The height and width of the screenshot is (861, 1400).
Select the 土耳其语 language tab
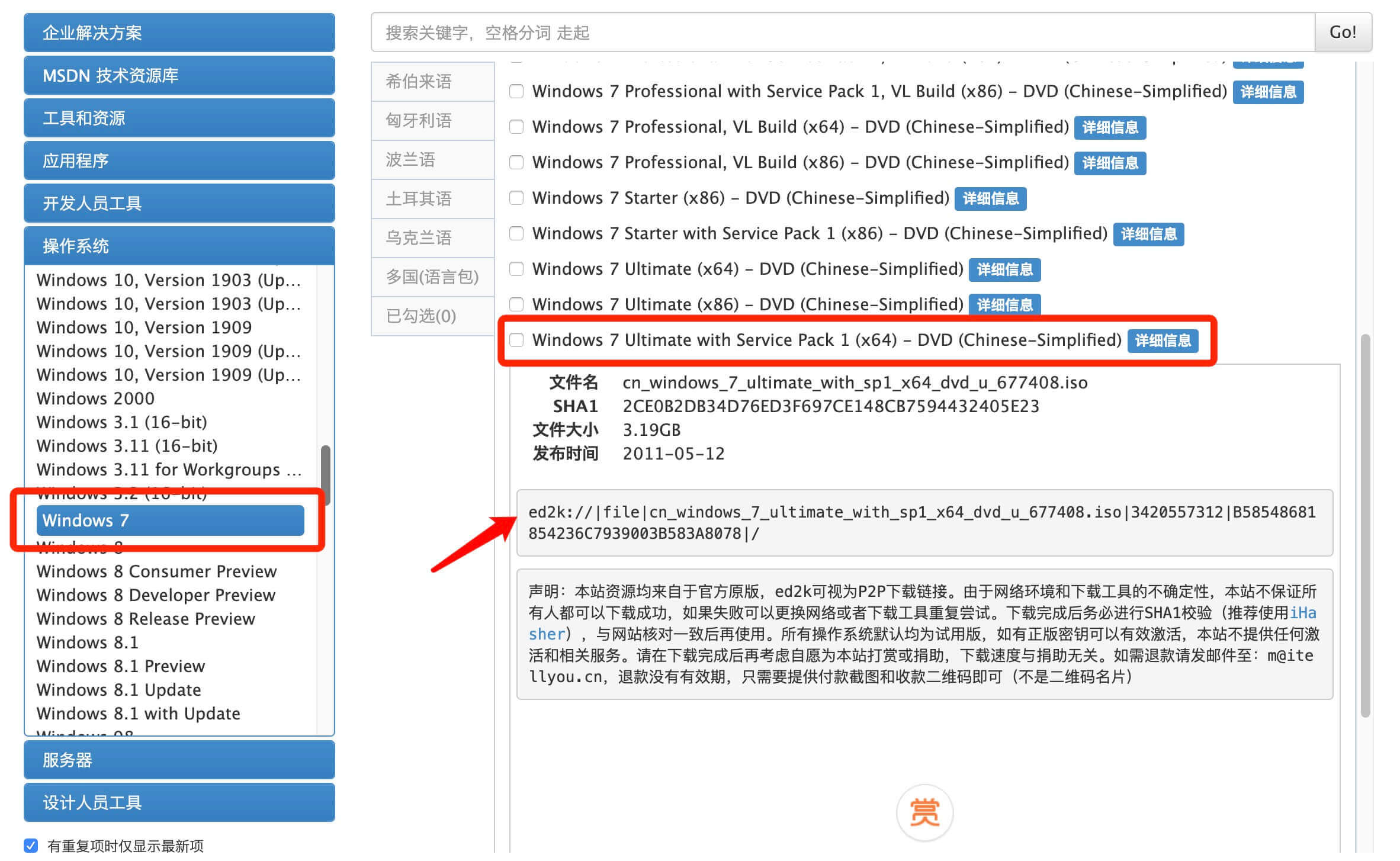pyautogui.click(x=432, y=198)
